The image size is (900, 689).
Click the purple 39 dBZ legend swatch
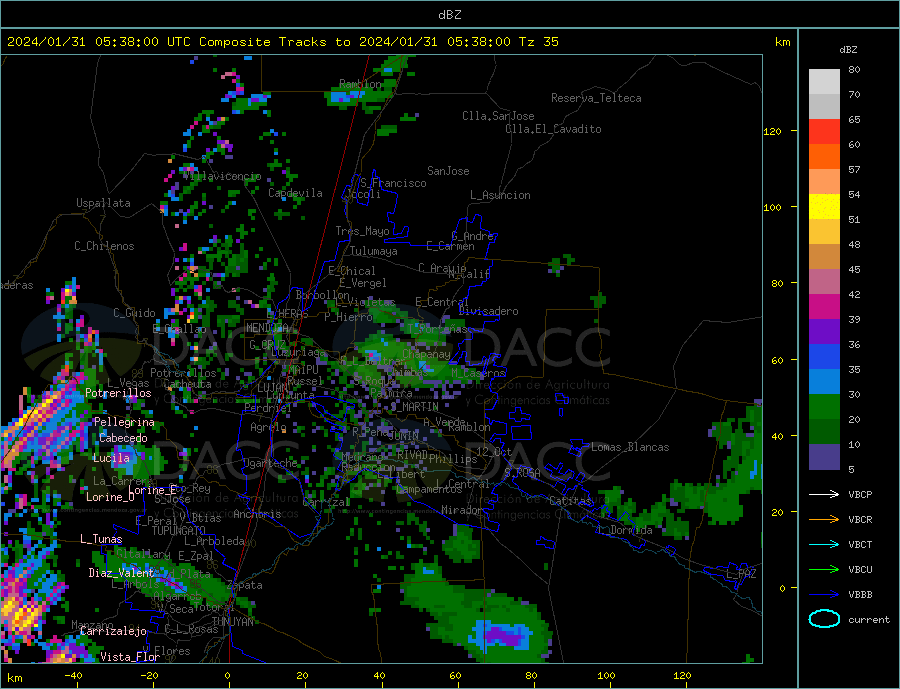[824, 332]
